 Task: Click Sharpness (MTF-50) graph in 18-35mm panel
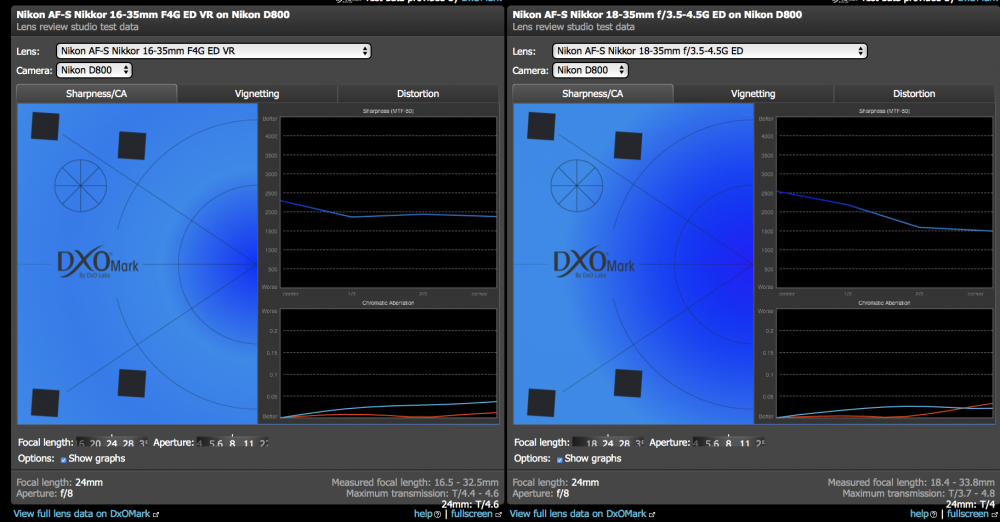885,202
